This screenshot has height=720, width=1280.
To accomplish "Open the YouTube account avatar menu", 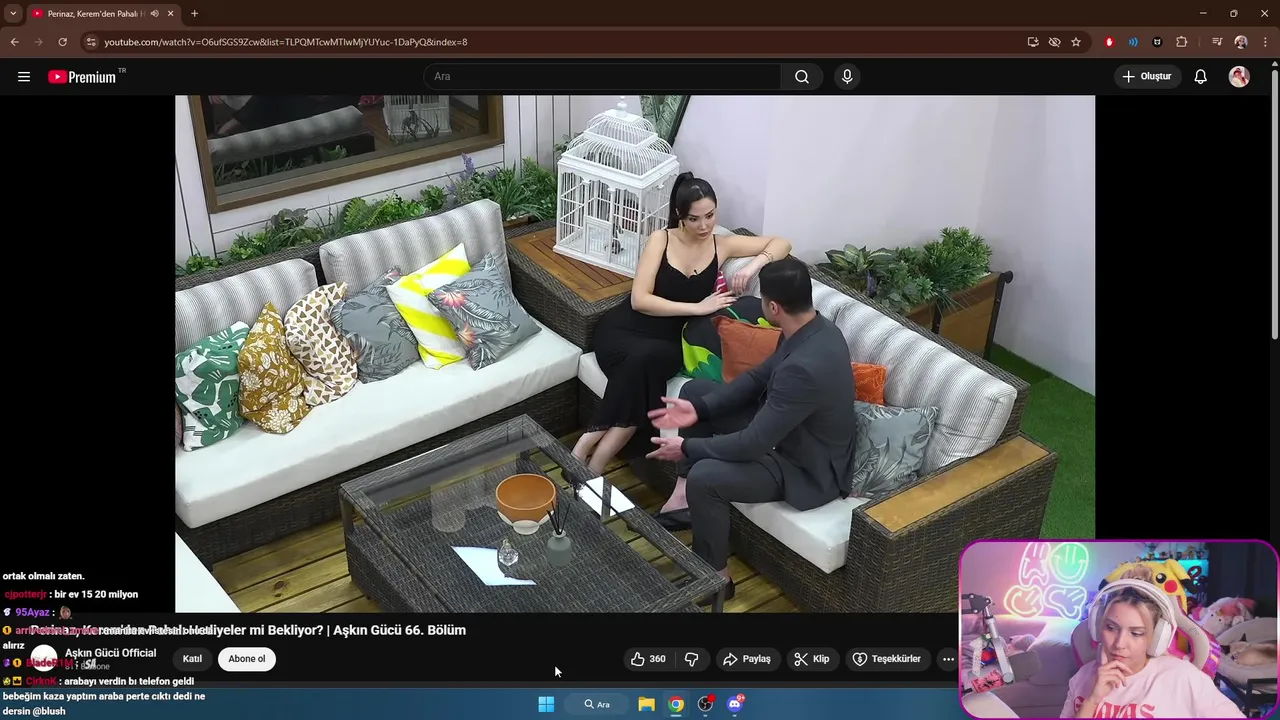I will [1239, 77].
